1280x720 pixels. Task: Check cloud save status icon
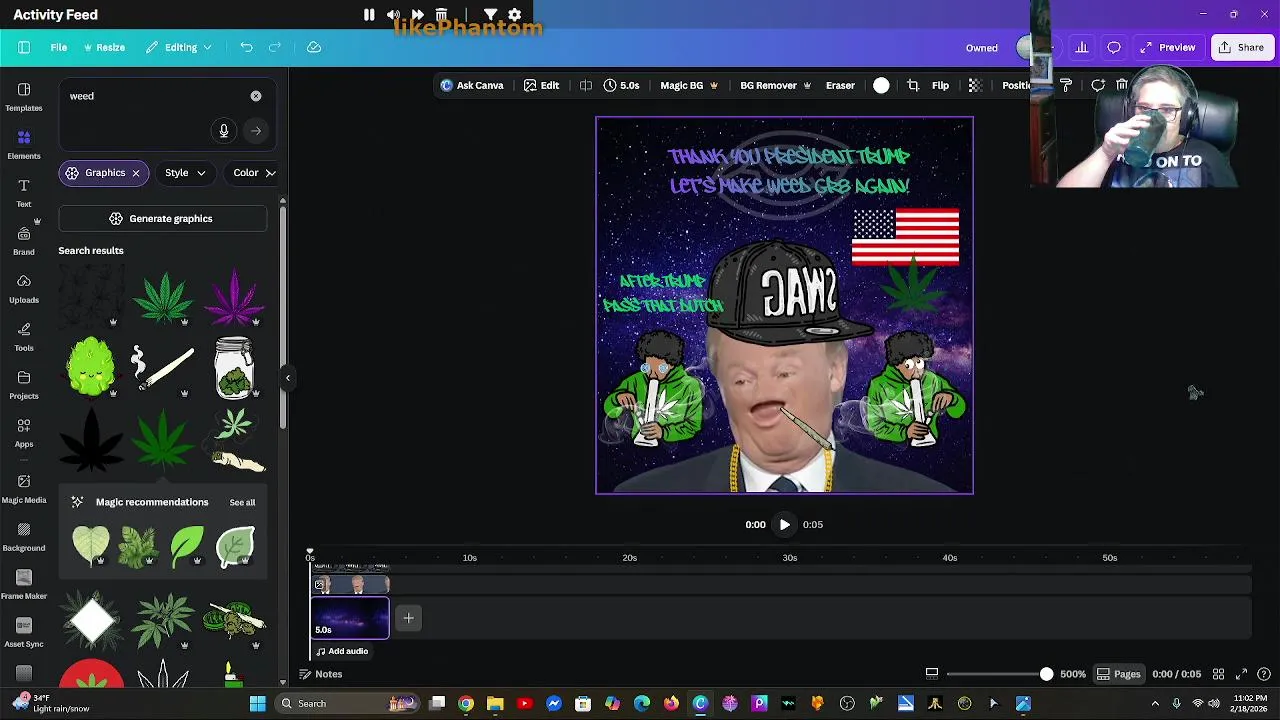tap(314, 47)
